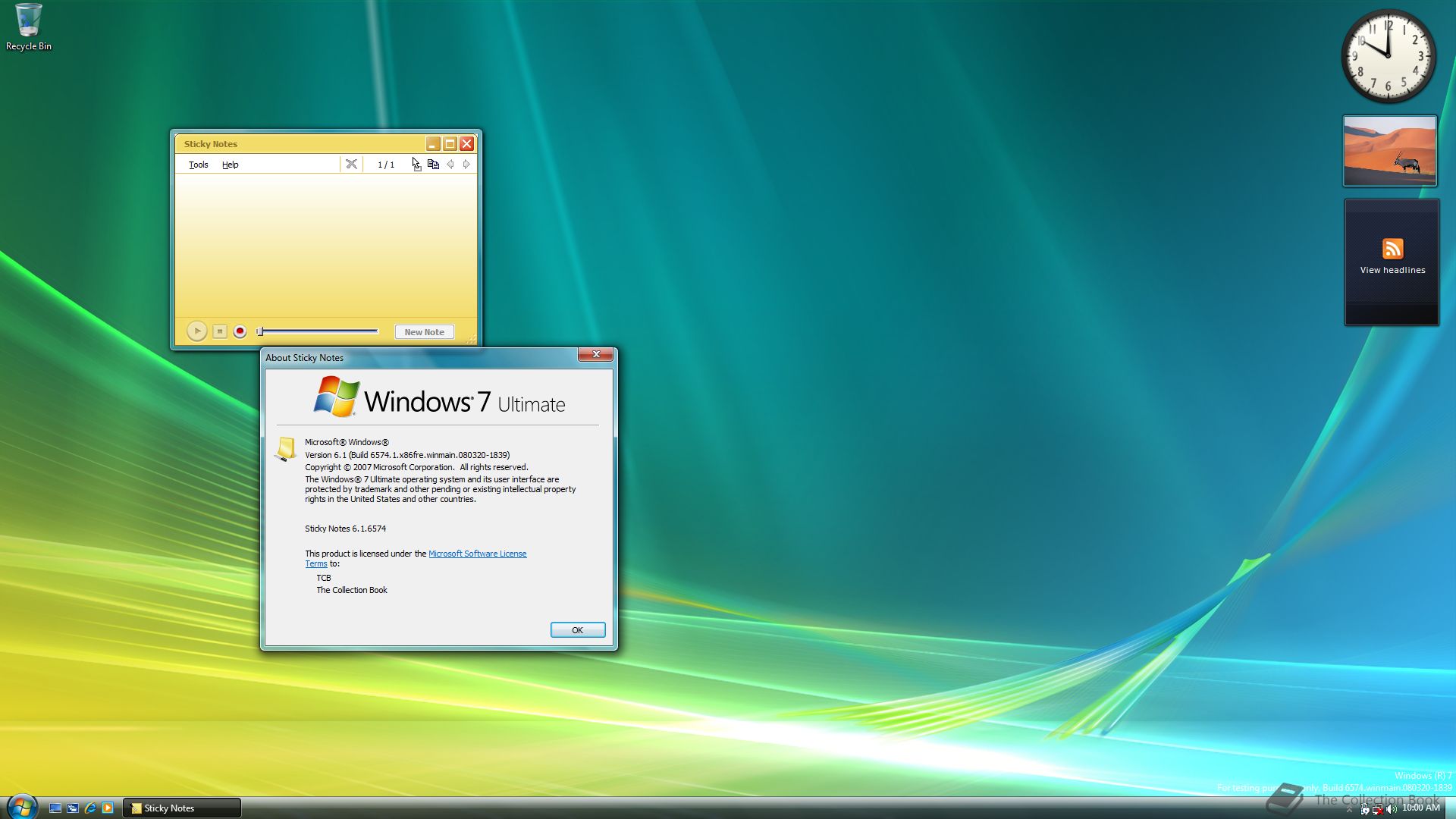Click inside the yellow note text area
1456x819 pixels.
point(325,245)
